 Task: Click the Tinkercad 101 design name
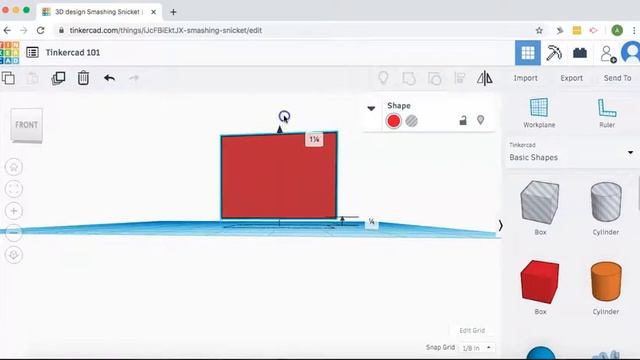point(73,52)
